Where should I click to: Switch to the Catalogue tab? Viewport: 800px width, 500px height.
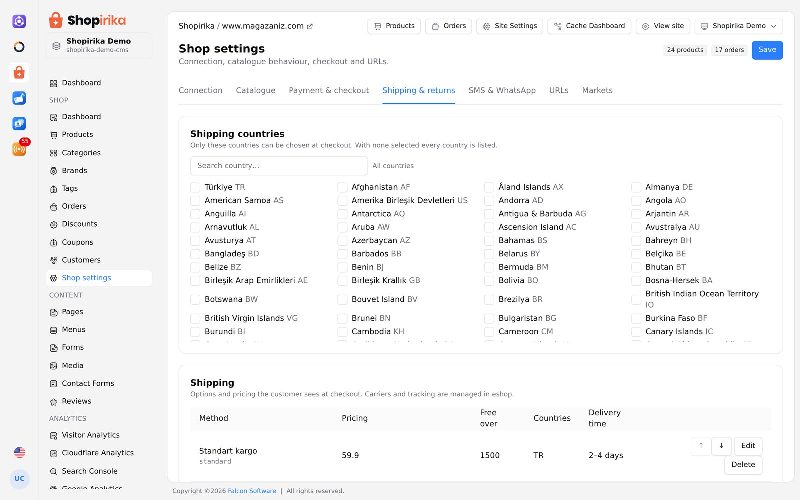[x=256, y=90]
